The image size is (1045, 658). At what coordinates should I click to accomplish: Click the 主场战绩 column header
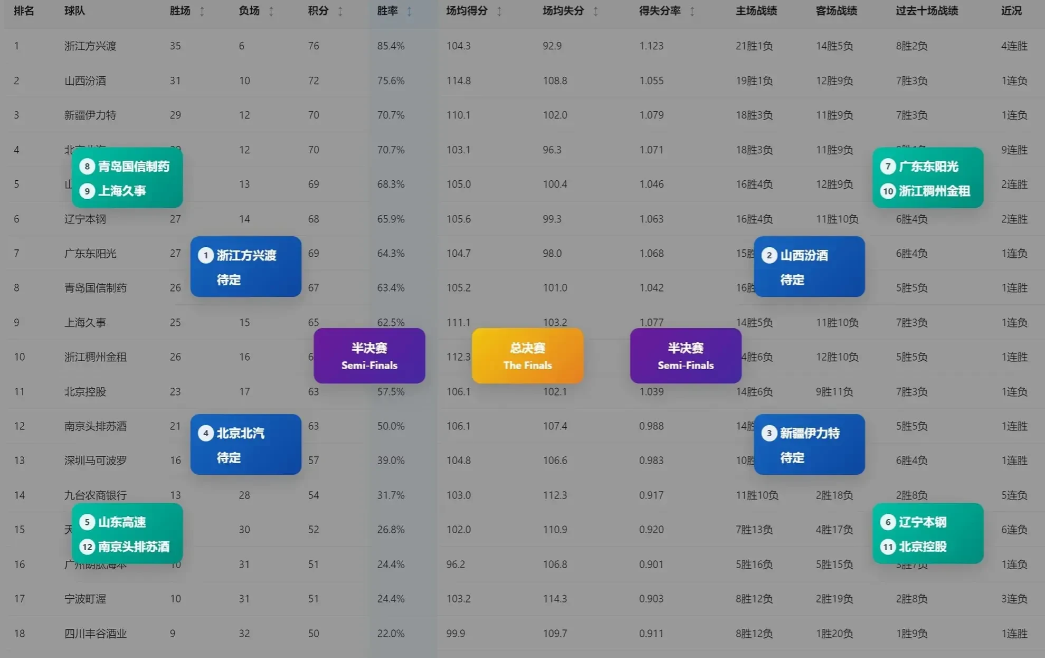(x=756, y=11)
